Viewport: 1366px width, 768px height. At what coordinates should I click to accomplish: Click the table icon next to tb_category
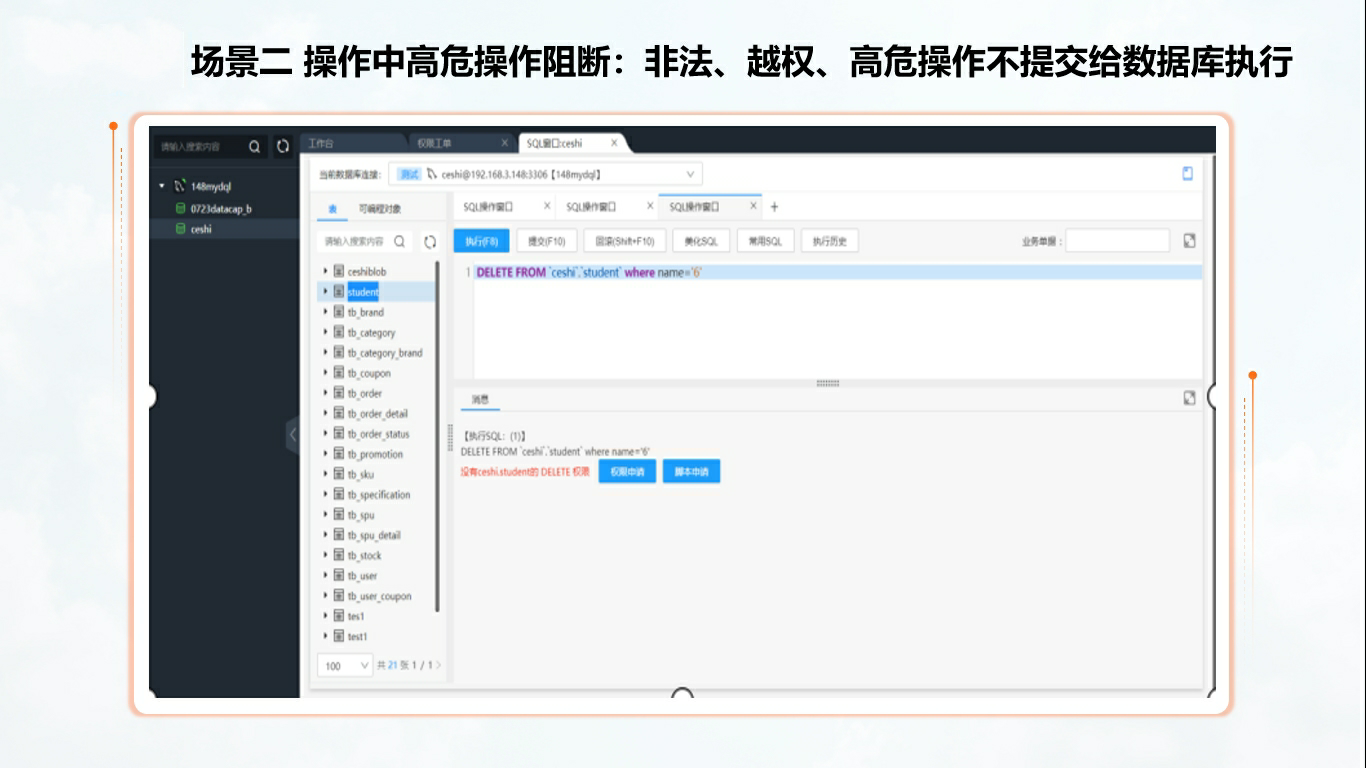point(339,332)
